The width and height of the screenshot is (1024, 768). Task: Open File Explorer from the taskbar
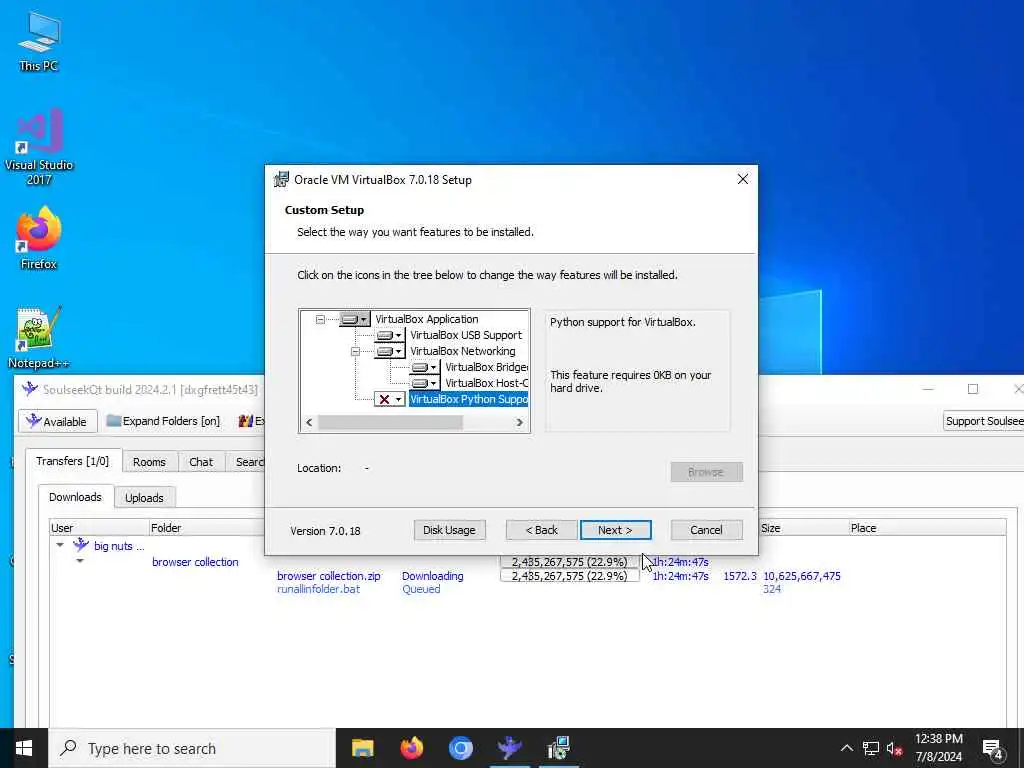362,748
